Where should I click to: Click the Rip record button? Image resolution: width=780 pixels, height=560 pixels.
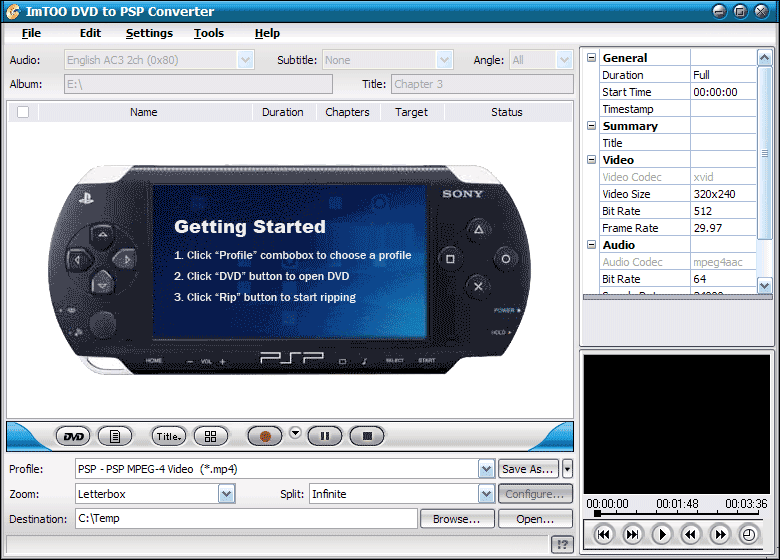click(x=266, y=436)
